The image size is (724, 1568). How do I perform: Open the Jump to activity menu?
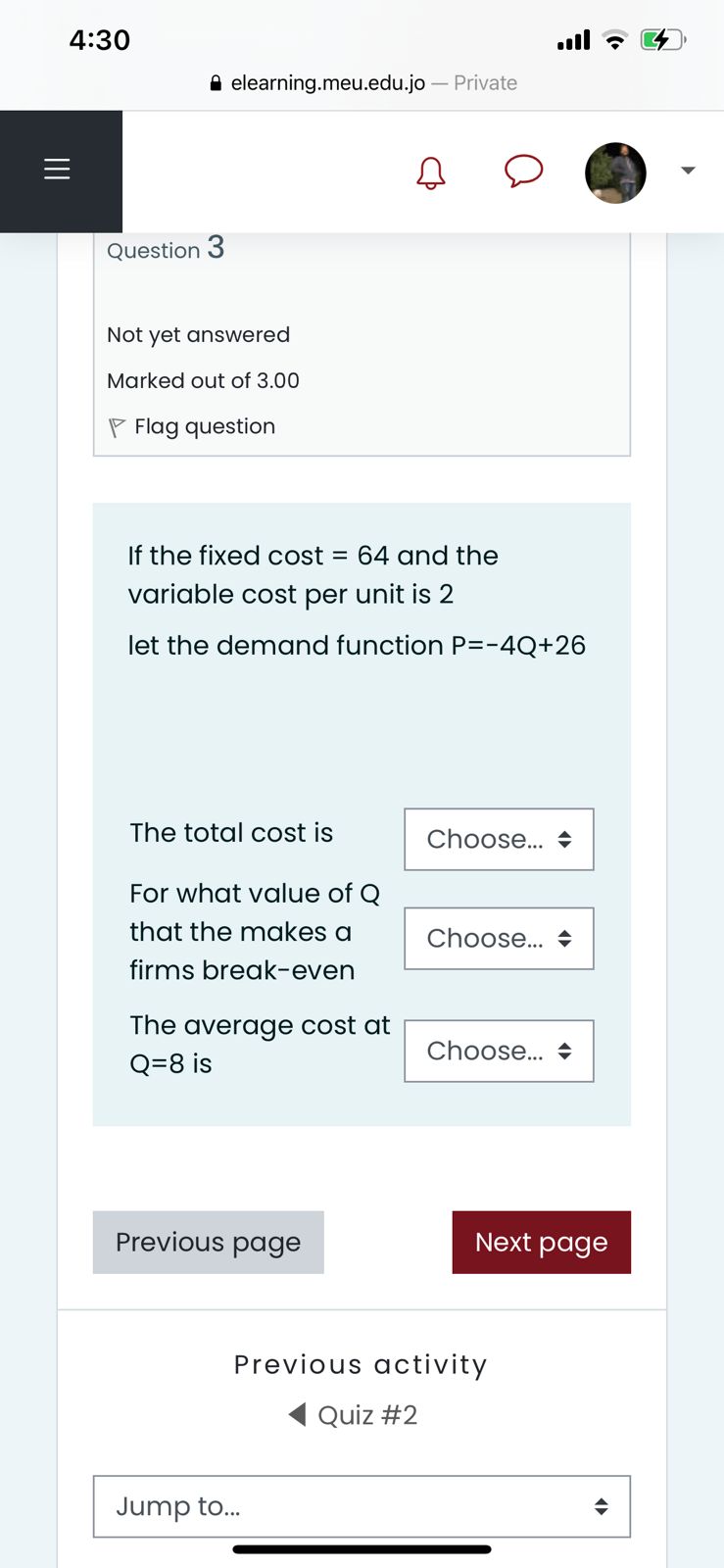[362, 1506]
